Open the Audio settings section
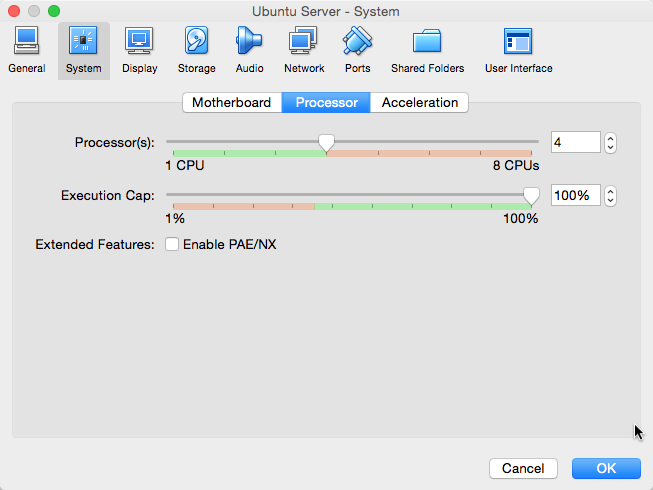The image size is (653, 490). (249, 50)
